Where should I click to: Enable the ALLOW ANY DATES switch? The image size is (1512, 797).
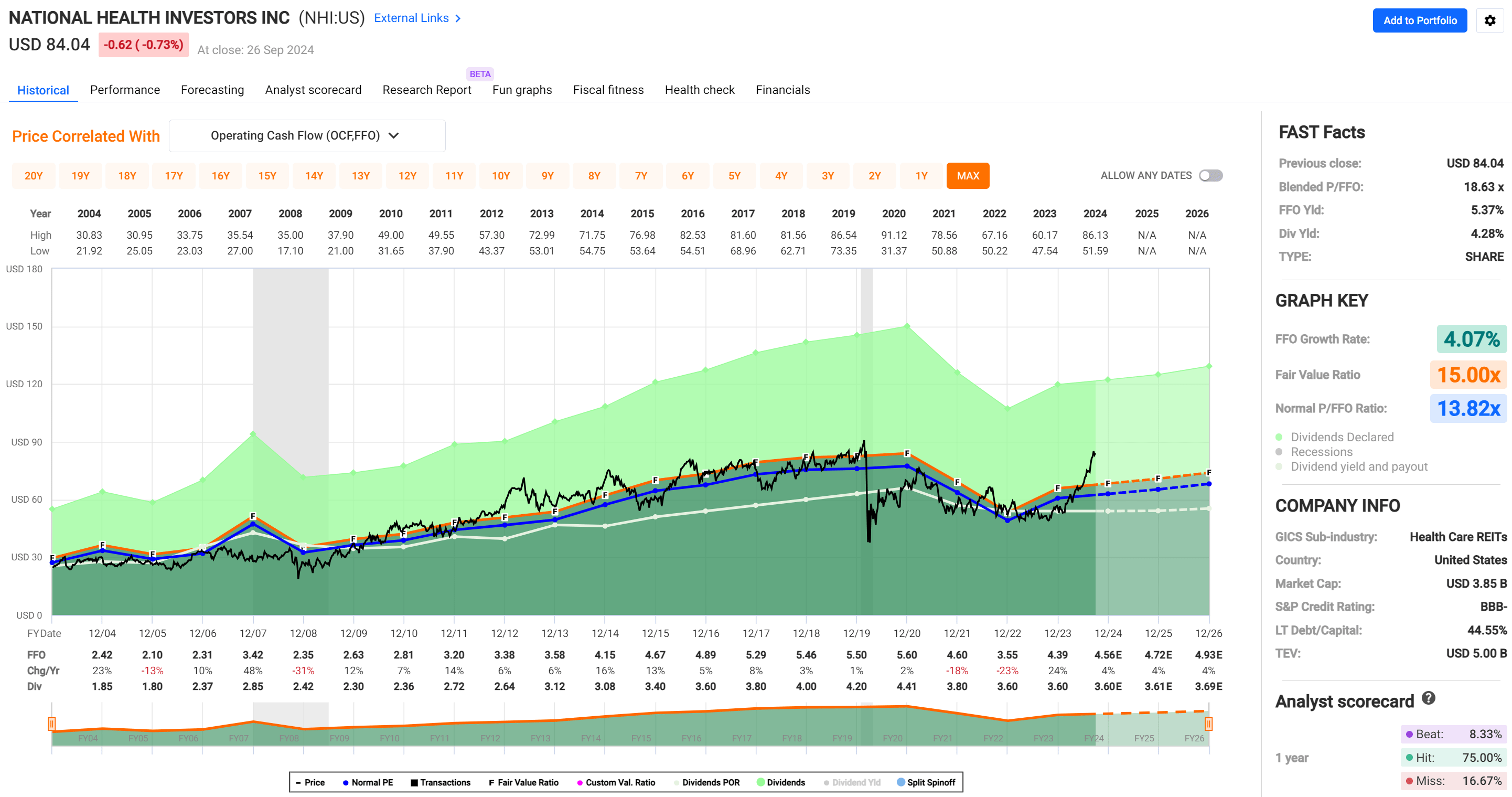[1210, 175]
